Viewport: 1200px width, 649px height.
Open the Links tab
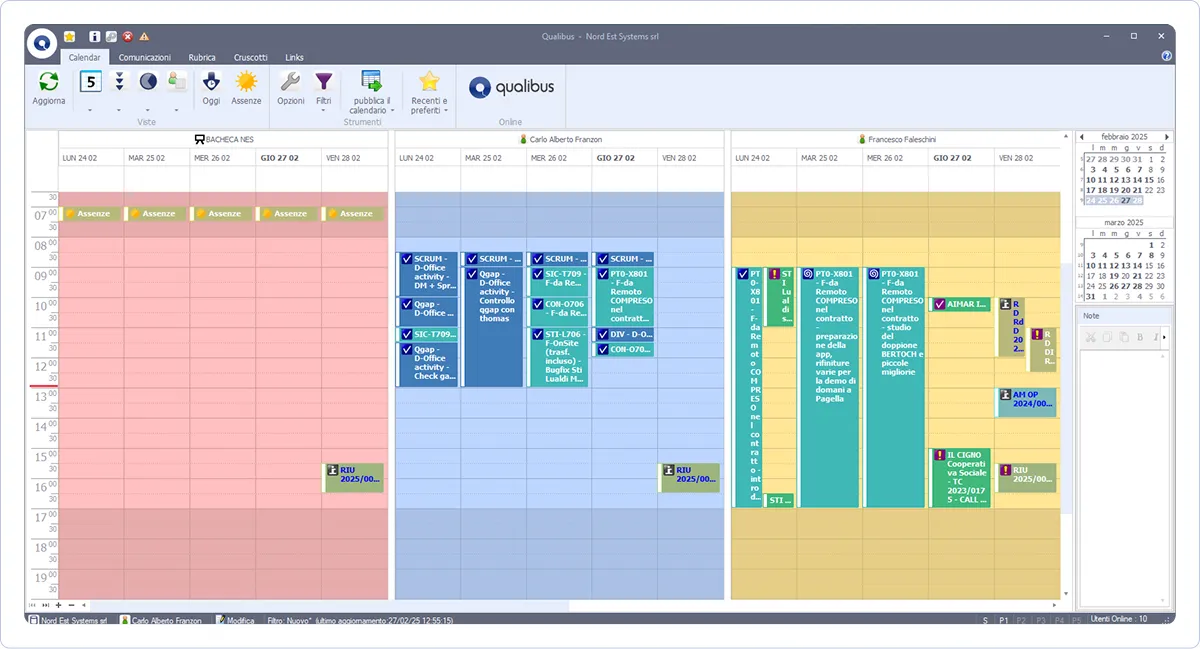click(x=294, y=57)
